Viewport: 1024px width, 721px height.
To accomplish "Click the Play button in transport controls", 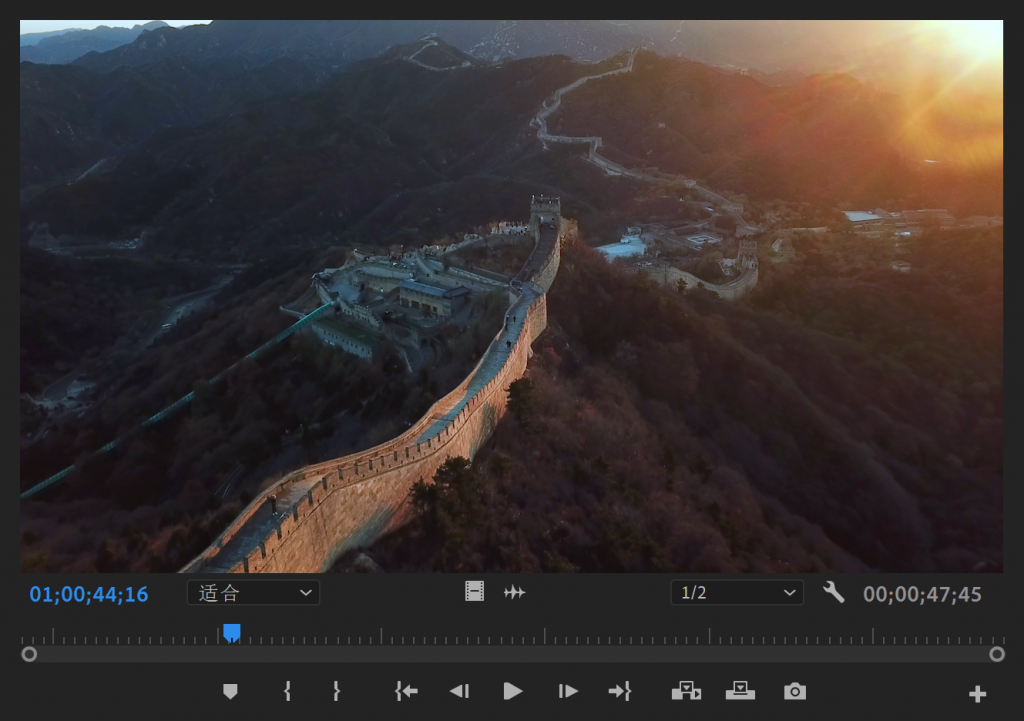I will pyautogui.click(x=513, y=691).
